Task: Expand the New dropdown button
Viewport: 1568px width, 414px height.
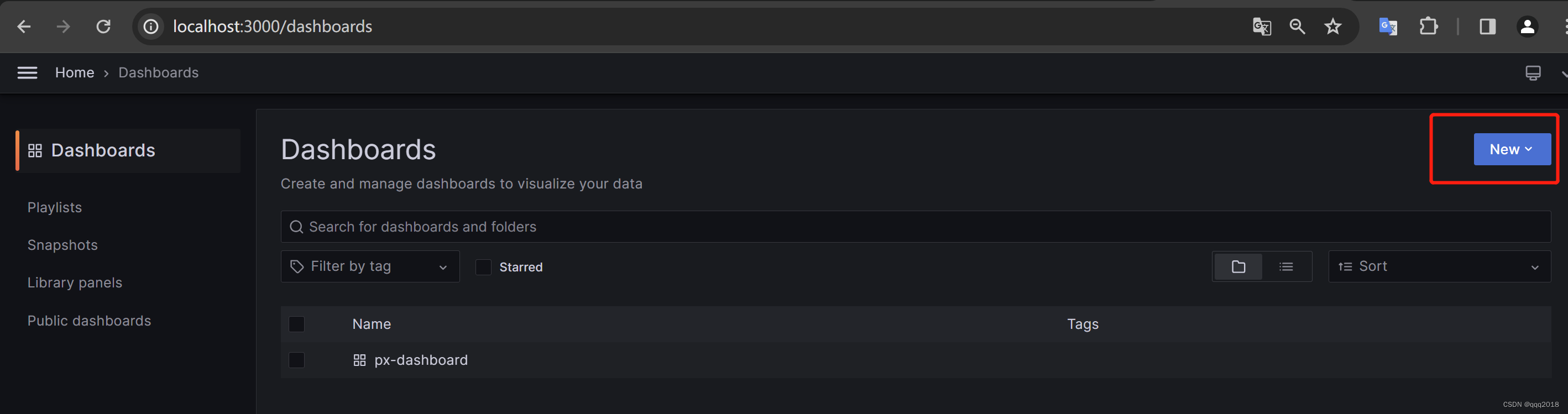Action: click(x=1512, y=149)
